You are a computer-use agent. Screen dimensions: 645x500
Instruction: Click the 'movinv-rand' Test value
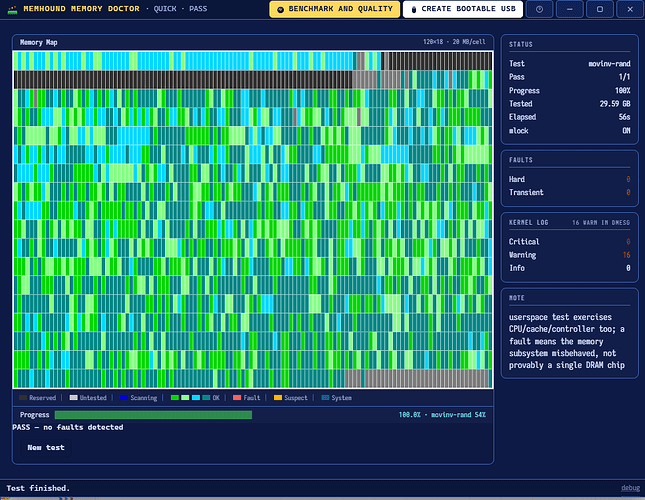point(609,64)
